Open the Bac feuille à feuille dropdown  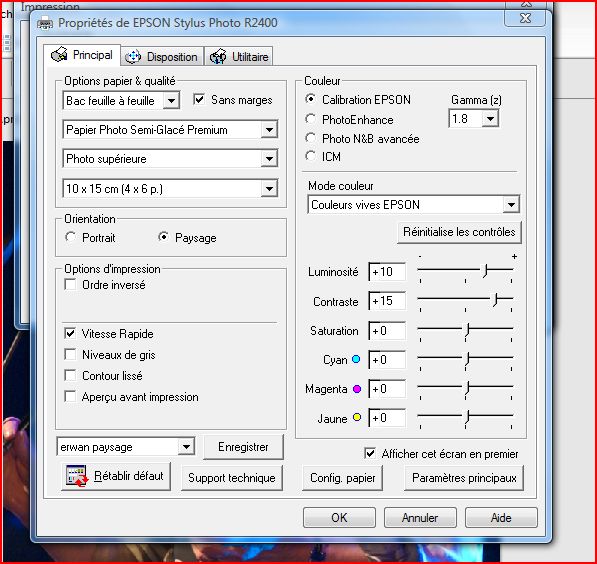click(x=121, y=101)
